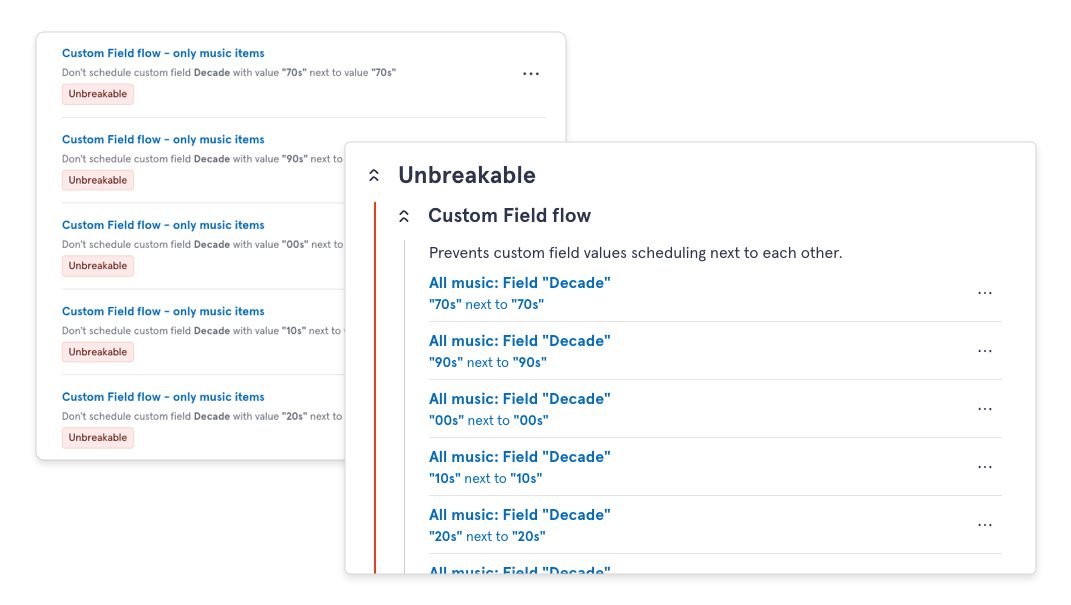Collapse the Custom Field flow group chevron
1071x605 pixels.
coord(404,216)
